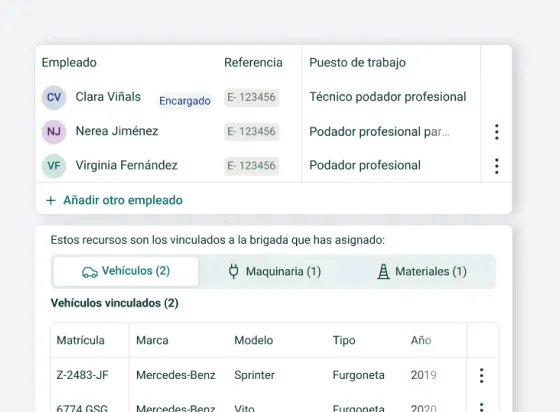Screen dimensions: 560x412
Task: Click the plus icon beside Añadir otro empleado
Action: 51,200
